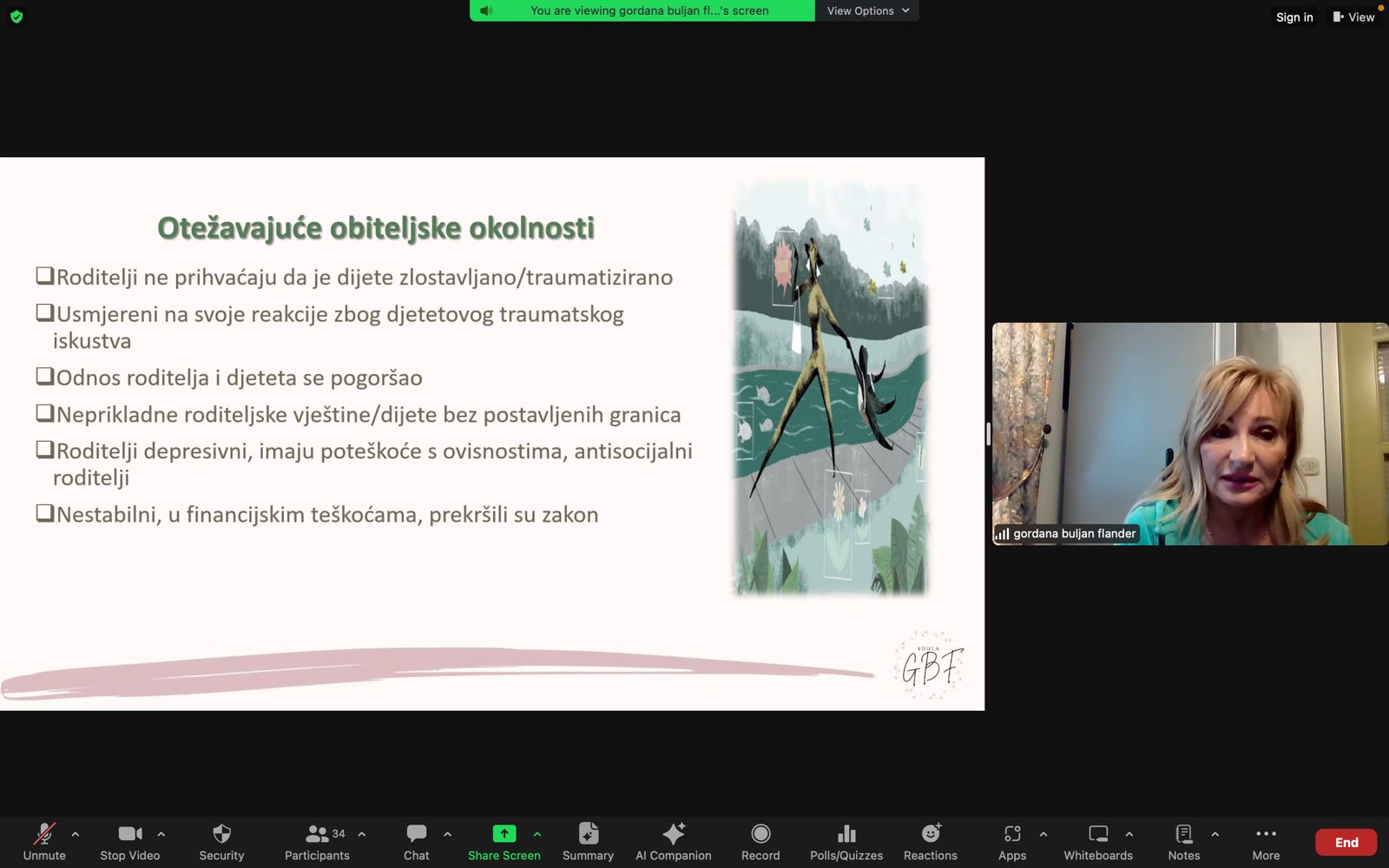Image resolution: width=1389 pixels, height=868 pixels.
Task: Click the Sign in button
Action: pos(1294,16)
